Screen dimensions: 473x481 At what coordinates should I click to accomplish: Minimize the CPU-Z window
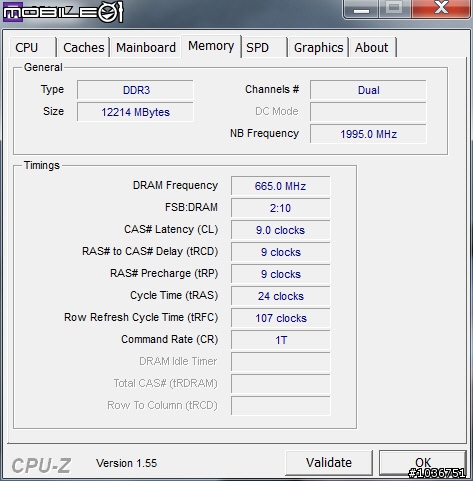coord(361,9)
